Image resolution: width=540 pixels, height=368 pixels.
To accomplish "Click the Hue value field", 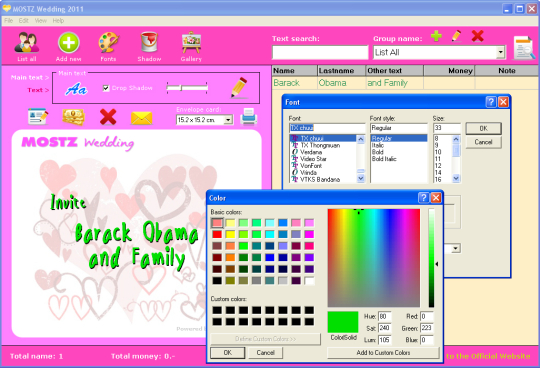I will (x=384, y=316).
